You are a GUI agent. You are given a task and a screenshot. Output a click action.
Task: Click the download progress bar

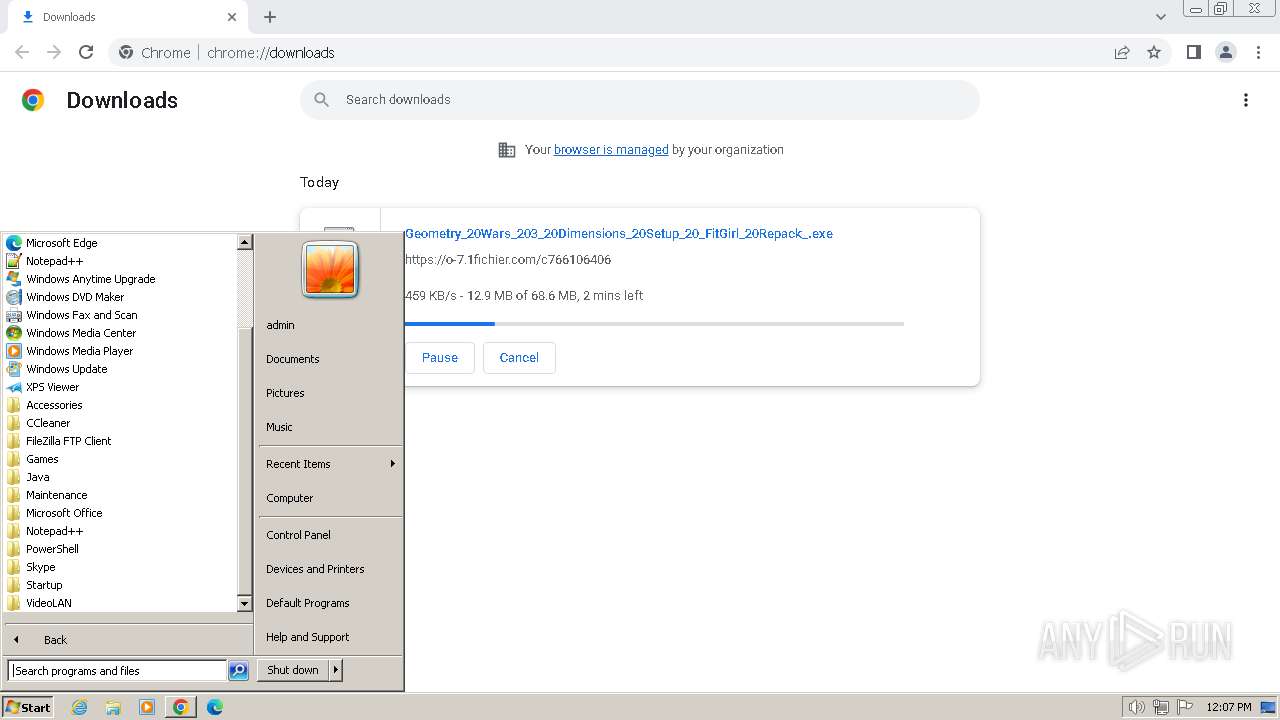coord(654,324)
